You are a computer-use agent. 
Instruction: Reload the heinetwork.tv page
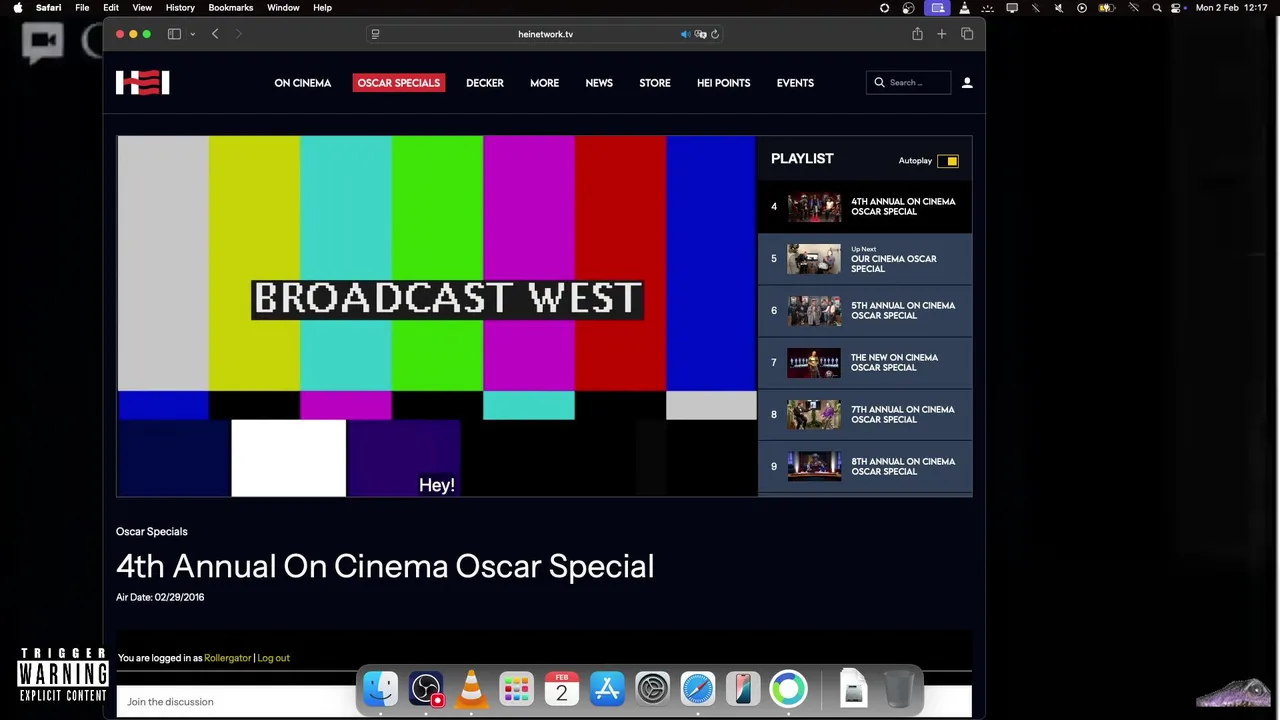pos(715,34)
